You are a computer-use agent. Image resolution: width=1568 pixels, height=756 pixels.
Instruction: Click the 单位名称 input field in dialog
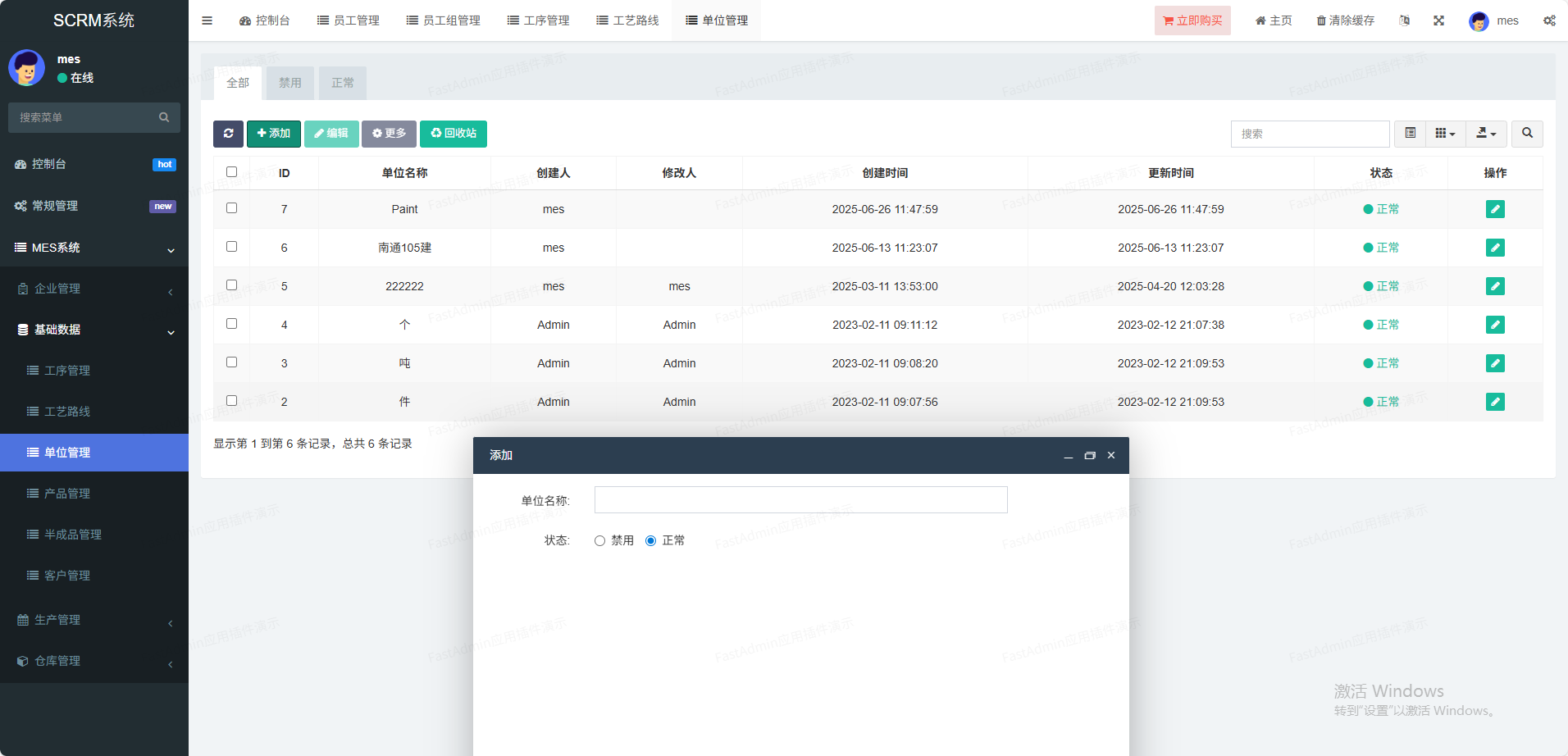click(800, 500)
